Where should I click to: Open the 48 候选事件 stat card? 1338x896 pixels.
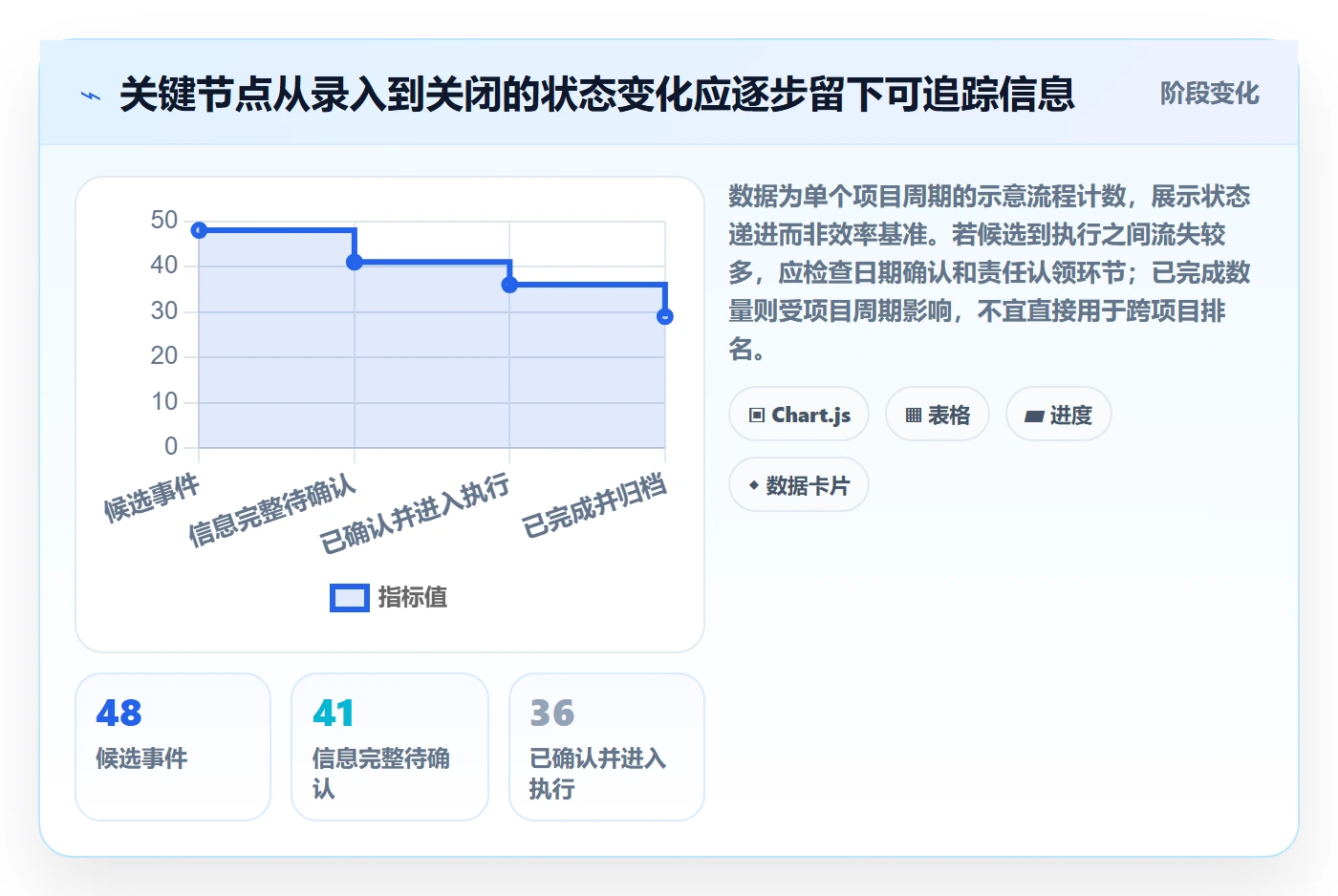(173, 747)
